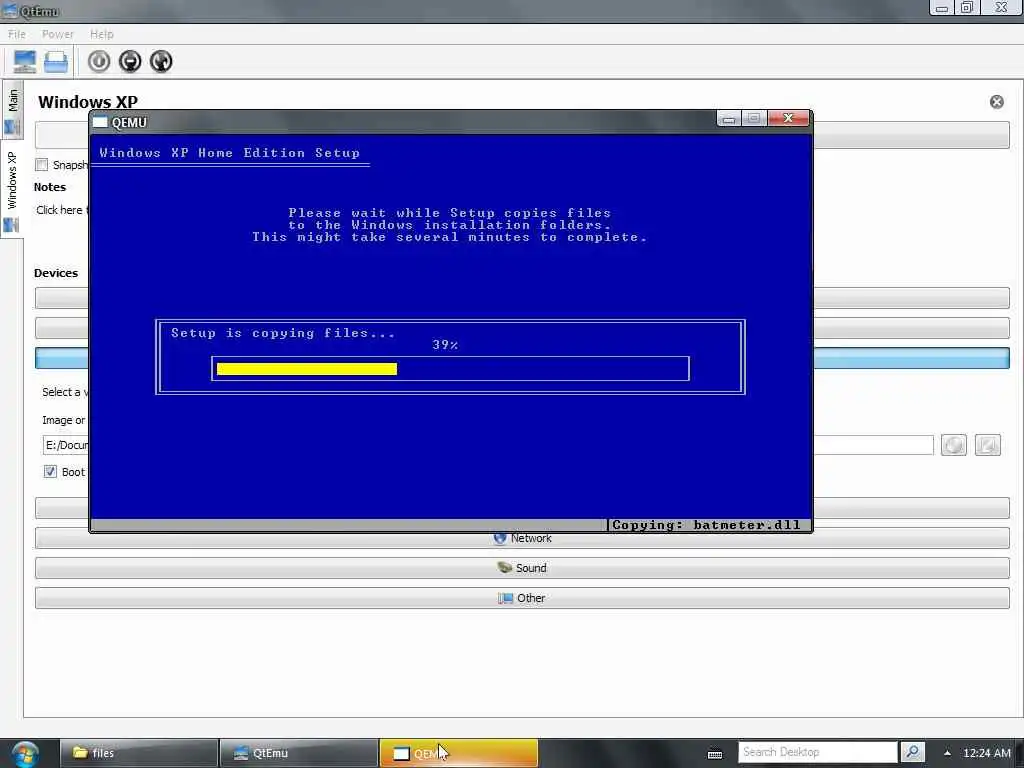Show hidden tray icons arrow
The height and width of the screenshot is (768, 1024).
[x=947, y=753]
